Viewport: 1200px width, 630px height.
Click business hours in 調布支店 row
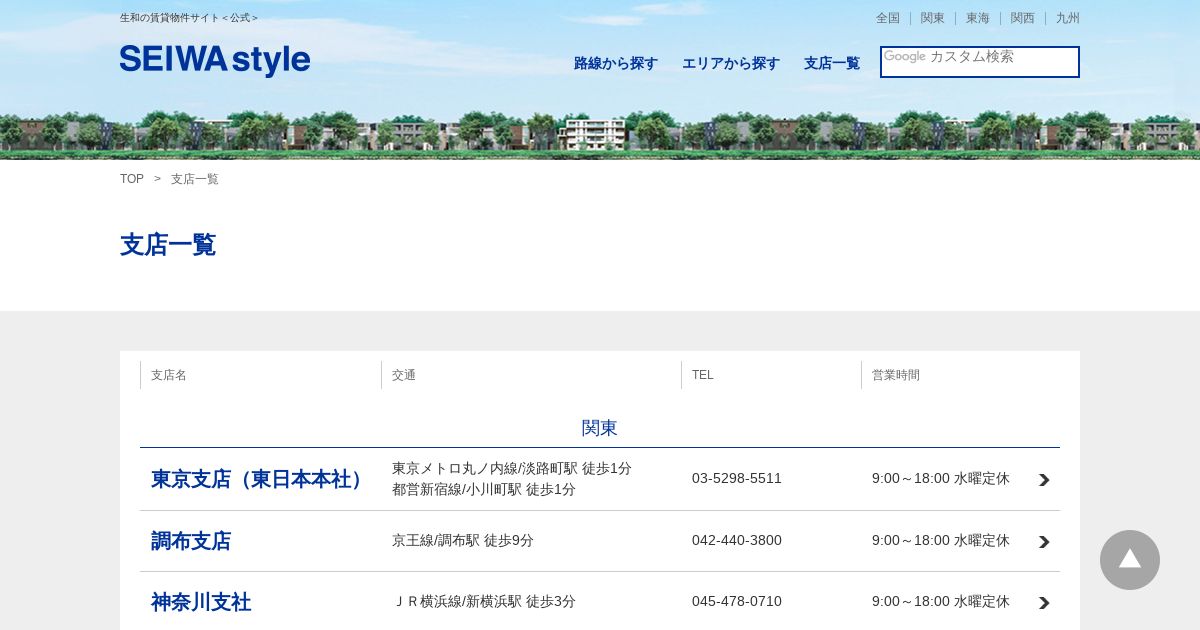[x=941, y=540]
